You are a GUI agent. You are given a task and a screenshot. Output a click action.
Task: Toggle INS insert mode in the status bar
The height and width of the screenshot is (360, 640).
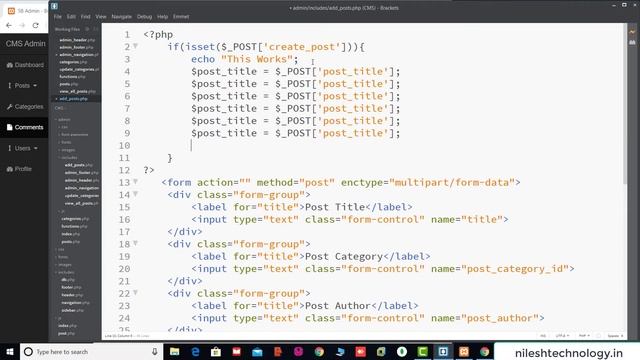pos(543,336)
